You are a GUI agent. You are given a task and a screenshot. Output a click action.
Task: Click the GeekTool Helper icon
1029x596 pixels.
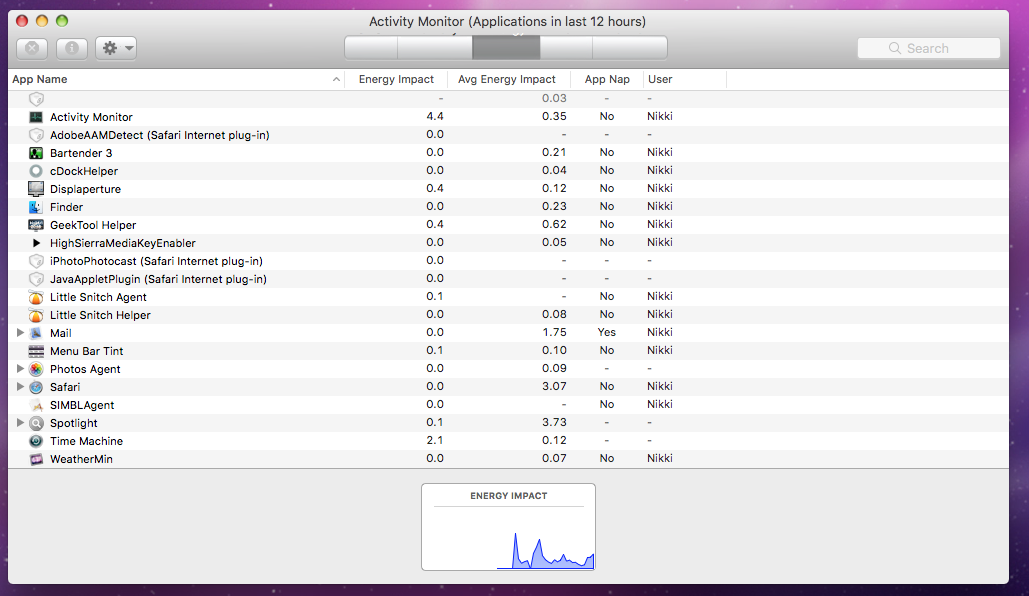[36, 225]
